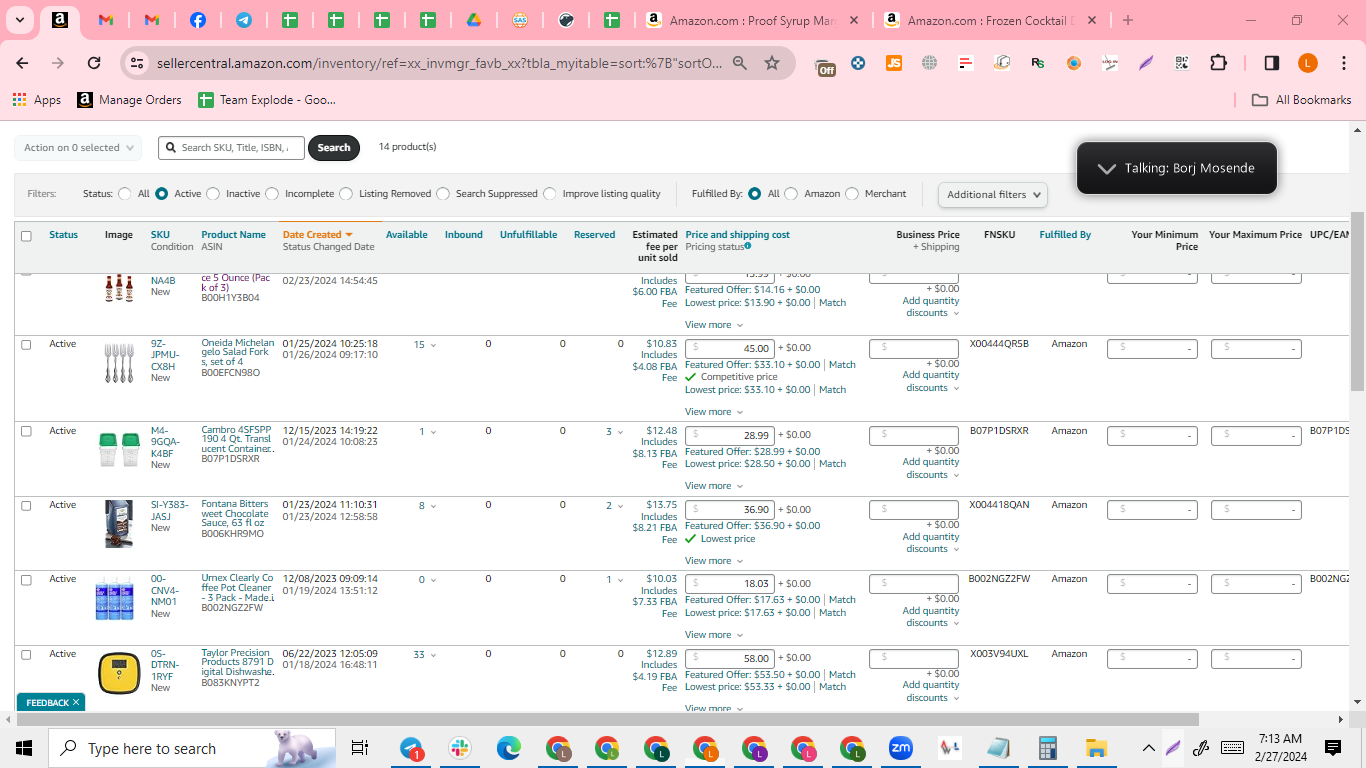Open the Oneida Michelangelo Salad Forks product link

(x=237, y=353)
